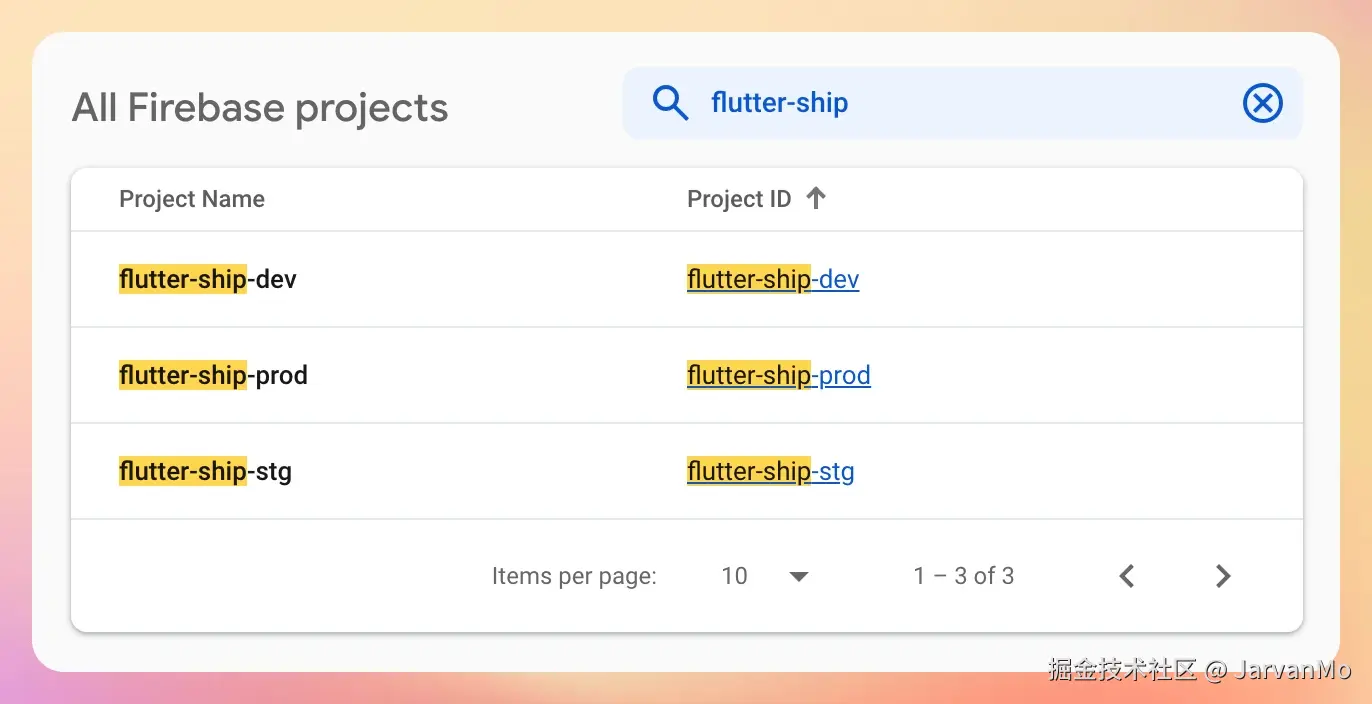The image size is (1372, 704).
Task: Clear the search with the X icon
Action: (1262, 102)
